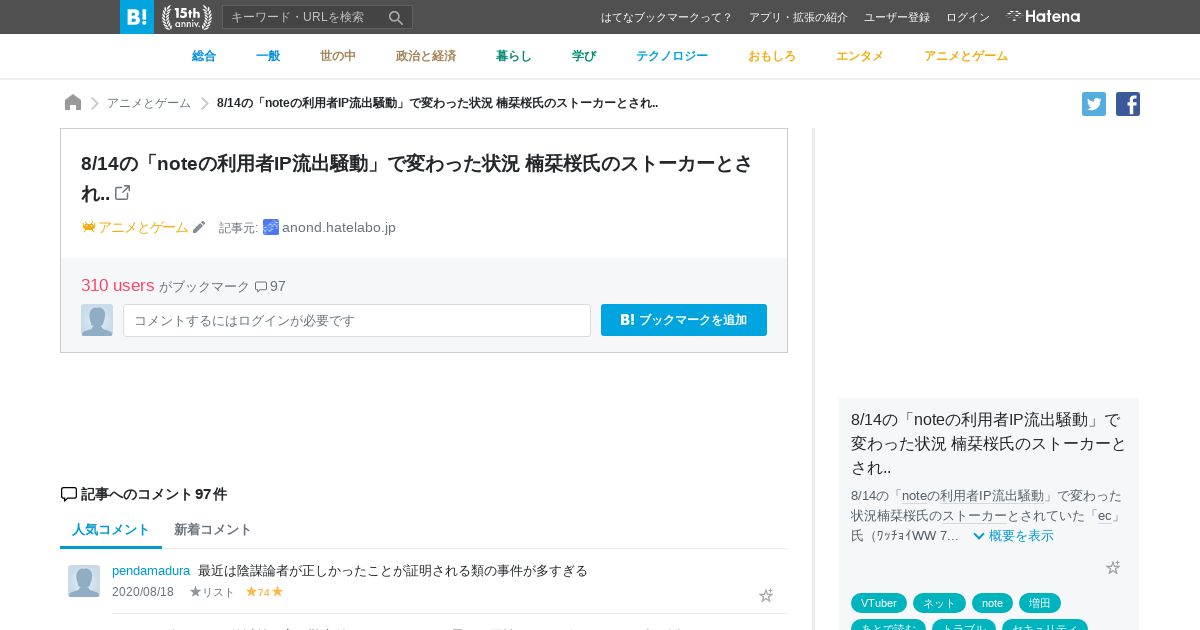Click pendamadura's avatar thumbnail

pyautogui.click(x=84, y=581)
